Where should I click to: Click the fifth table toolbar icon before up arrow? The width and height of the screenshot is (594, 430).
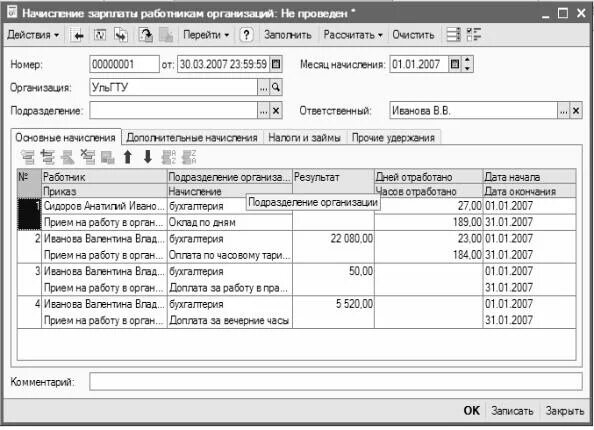click(x=108, y=157)
